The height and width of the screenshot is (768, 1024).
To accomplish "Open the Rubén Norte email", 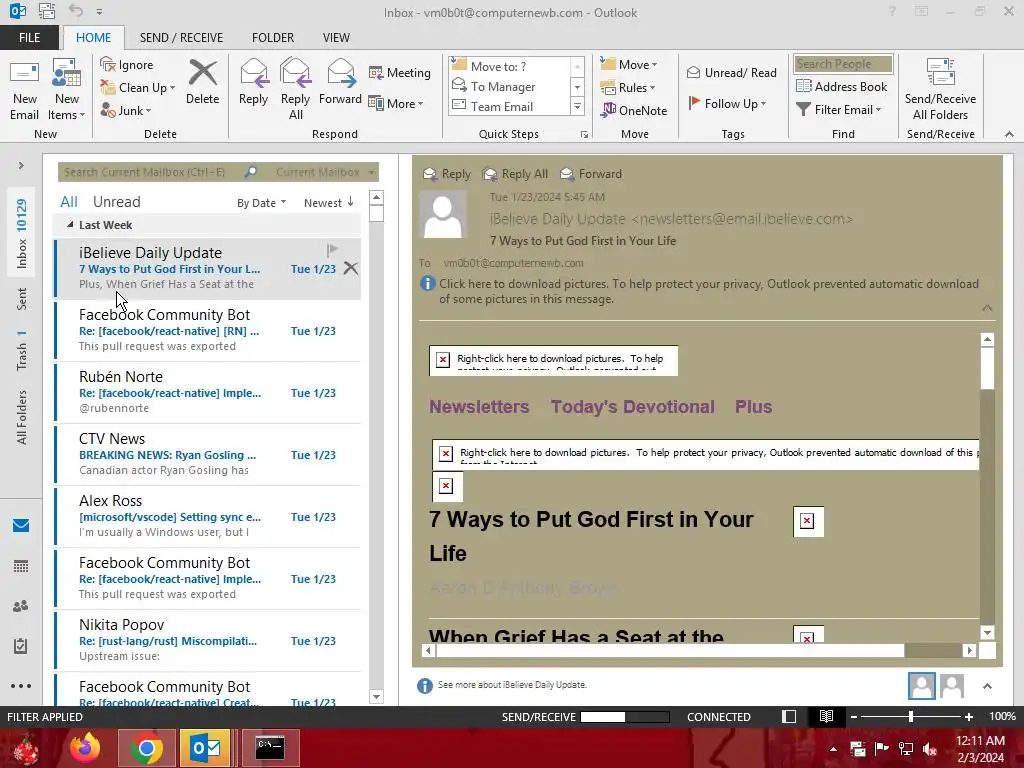I will [208, 392].
